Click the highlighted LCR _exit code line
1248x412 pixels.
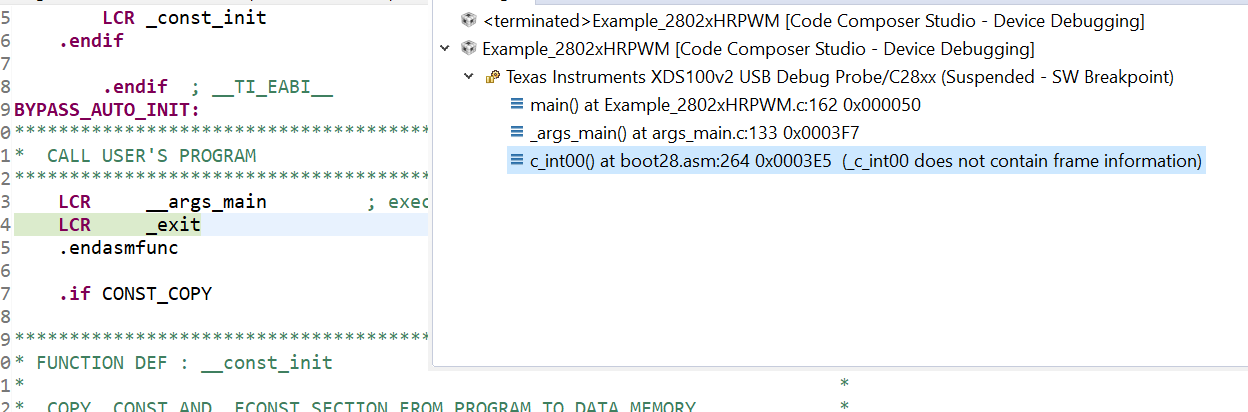pyautogui.click(x=129, y=225)
